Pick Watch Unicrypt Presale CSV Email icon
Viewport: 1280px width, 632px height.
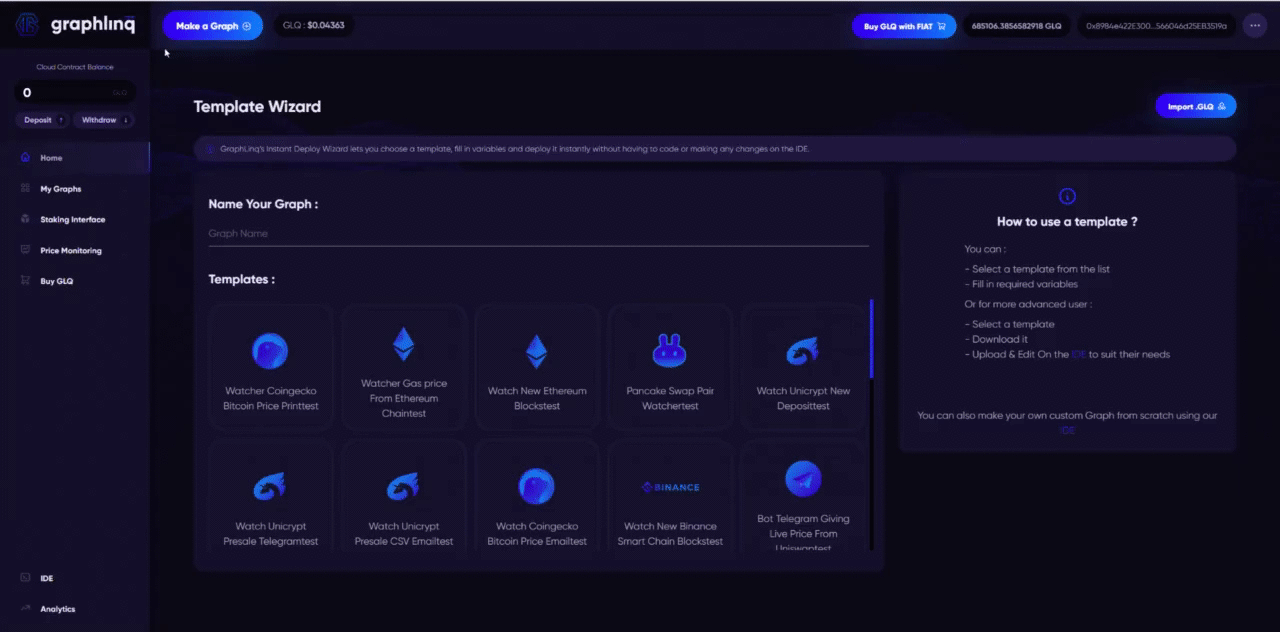click(x=403, y=486)
